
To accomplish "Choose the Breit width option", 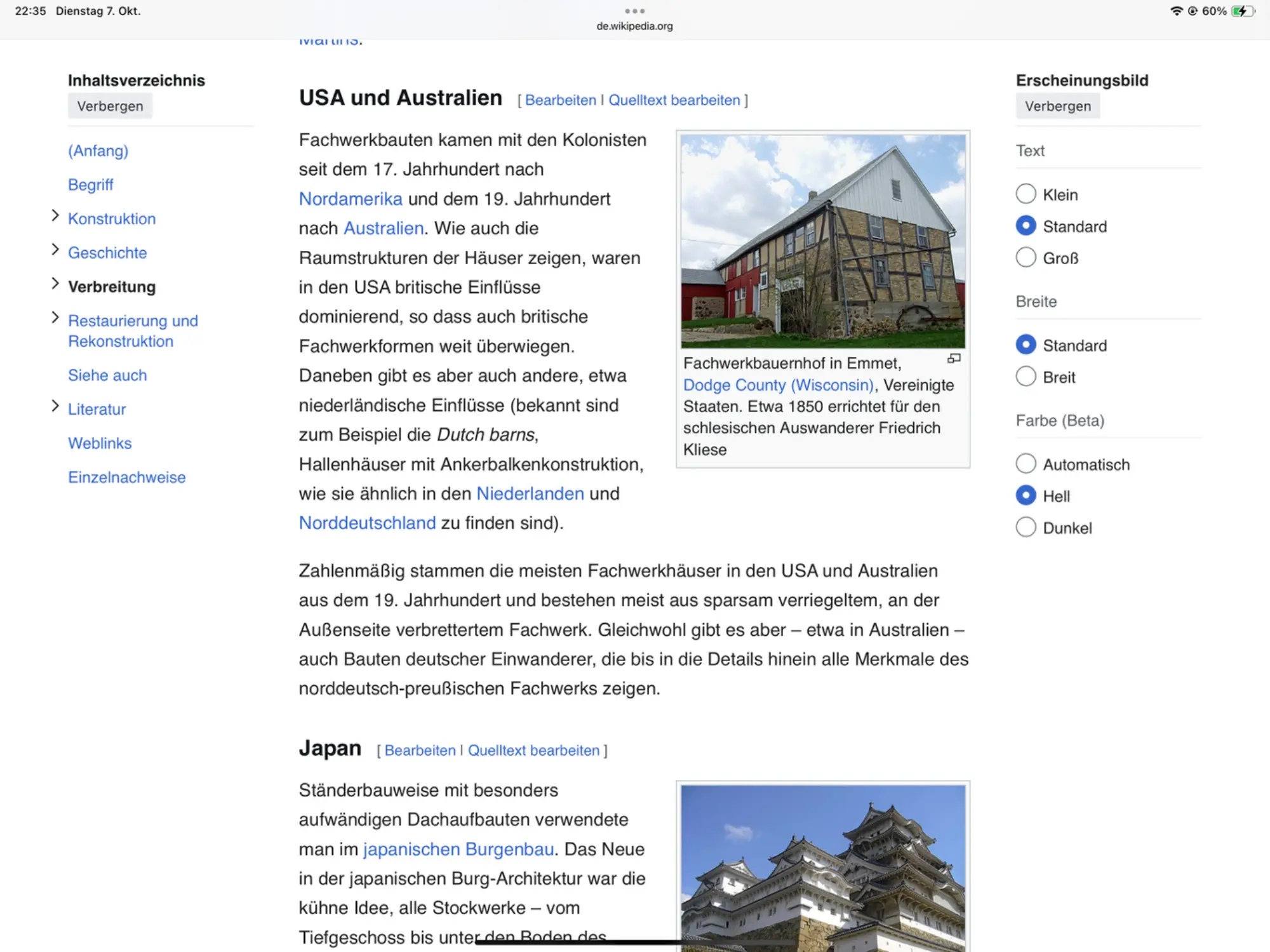I will coord(1026,377).
